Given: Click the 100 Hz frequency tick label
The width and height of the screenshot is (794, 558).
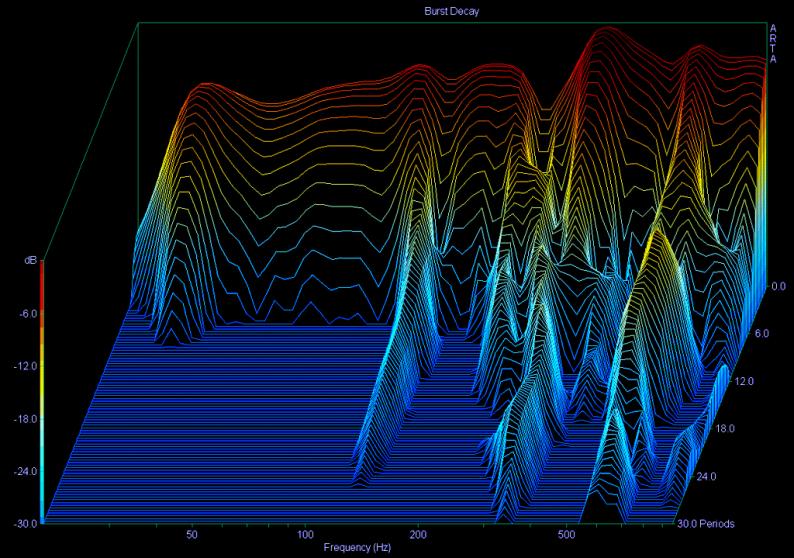Looking at the screenshot, I should point(305,535).
